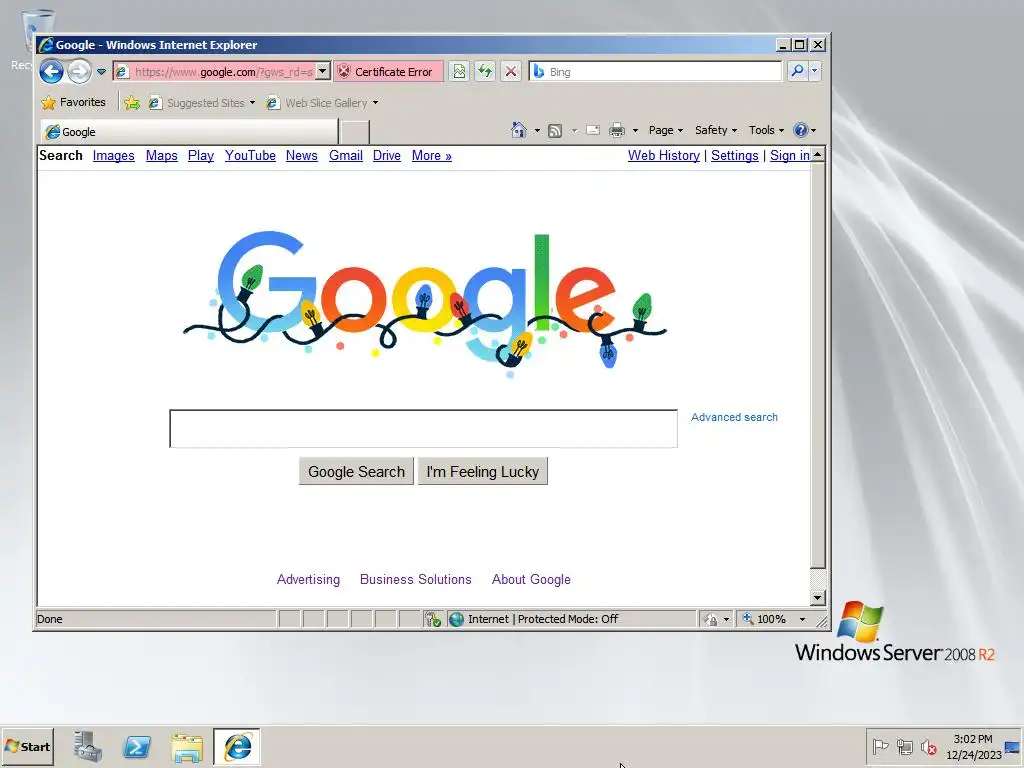Open the Maps link

click(161, 155)
